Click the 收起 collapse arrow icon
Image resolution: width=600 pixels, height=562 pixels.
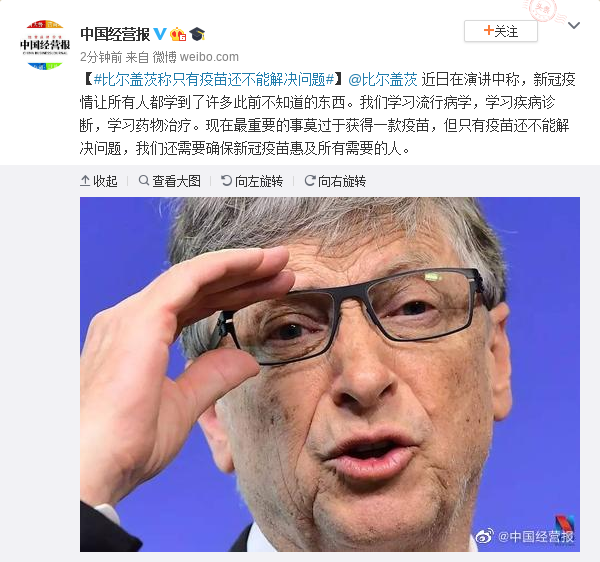point(85,181)
